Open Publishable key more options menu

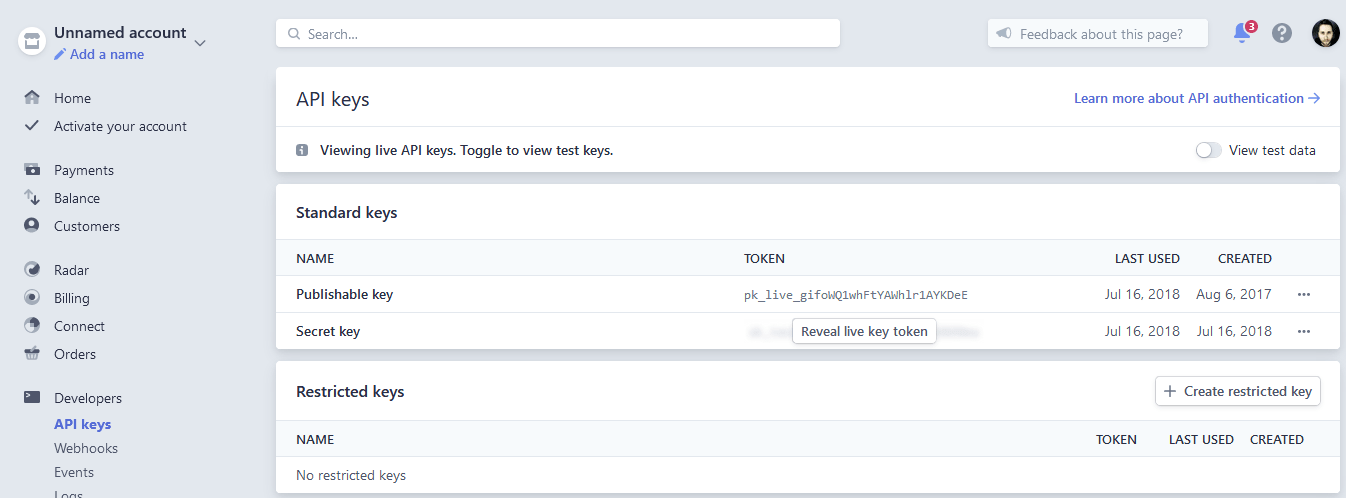click(1303, 295)
